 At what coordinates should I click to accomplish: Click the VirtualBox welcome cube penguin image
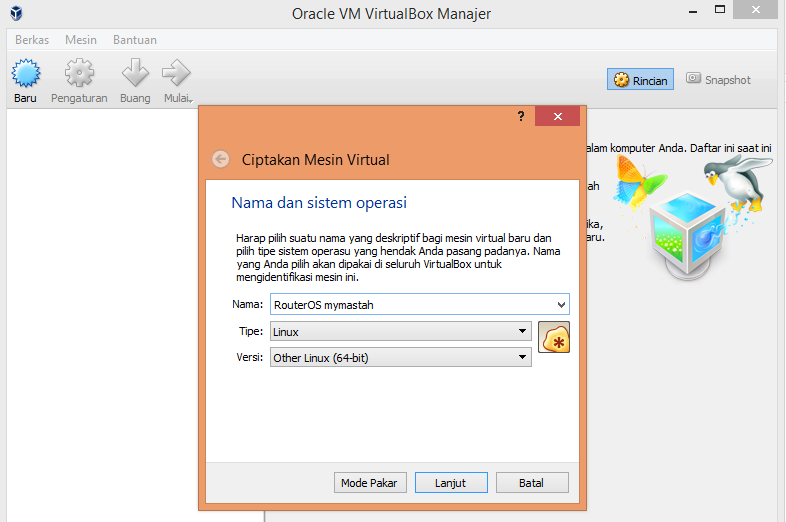point(692,216)
